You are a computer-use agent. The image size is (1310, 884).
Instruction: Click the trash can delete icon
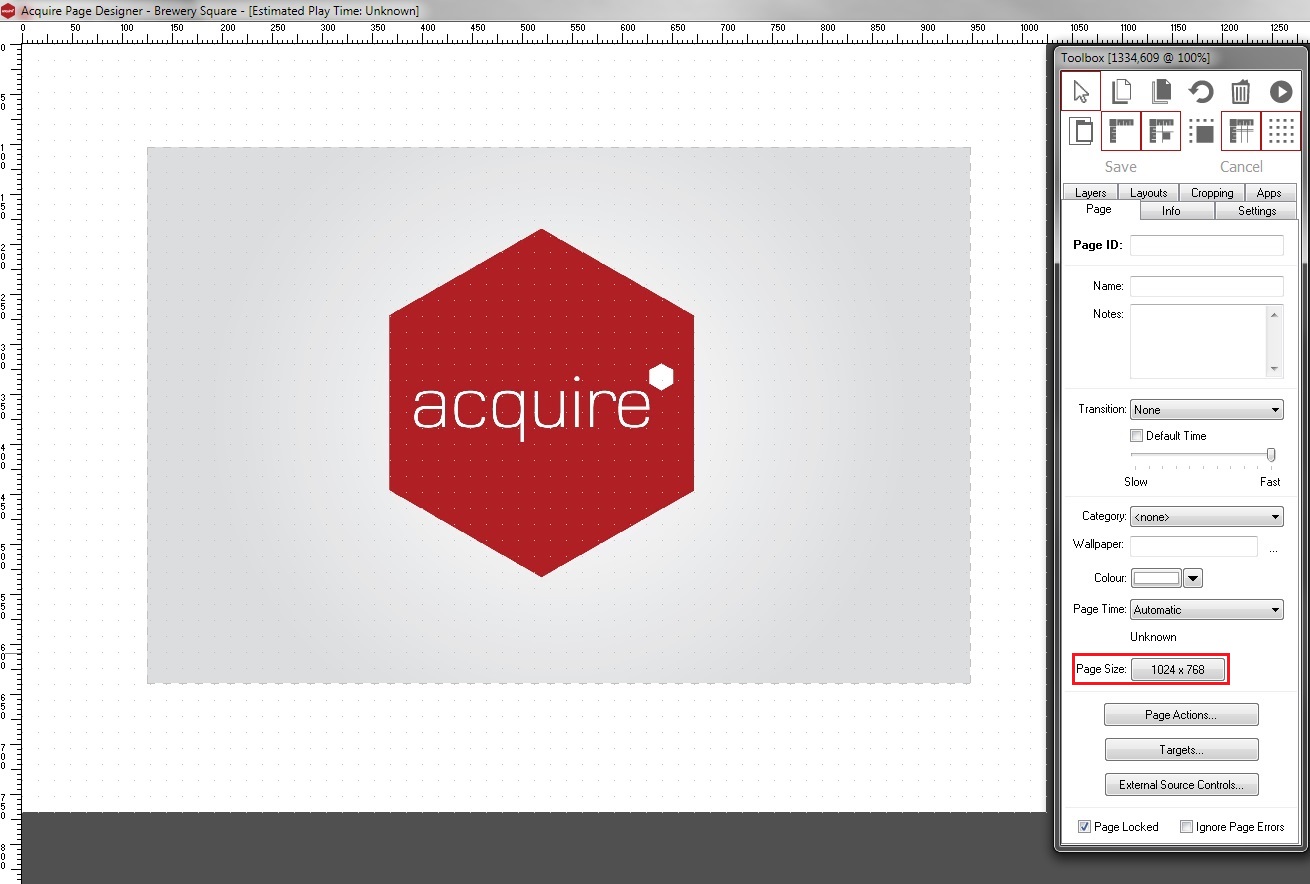tap(1241, 92)
